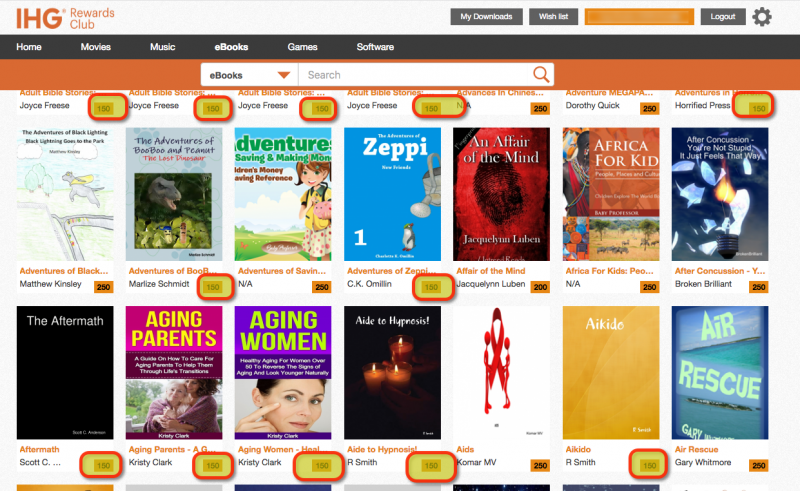Open the Software section
This screenshot has width=800, height=491.
tap(375, 47)
